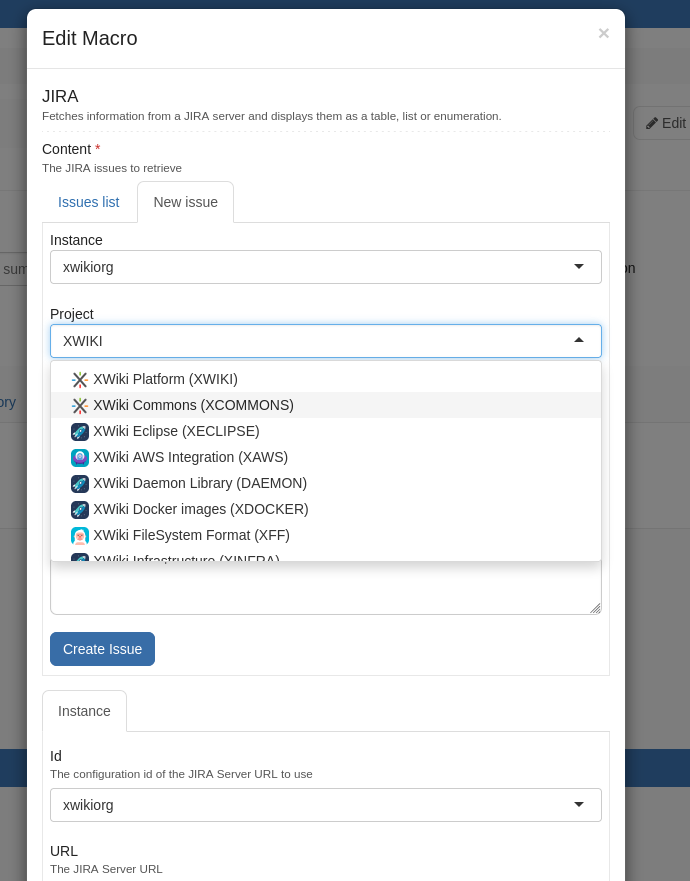Click the XWiki Platform project icon
This screenshot has width=690, height=881.
(x=80, y=380)
